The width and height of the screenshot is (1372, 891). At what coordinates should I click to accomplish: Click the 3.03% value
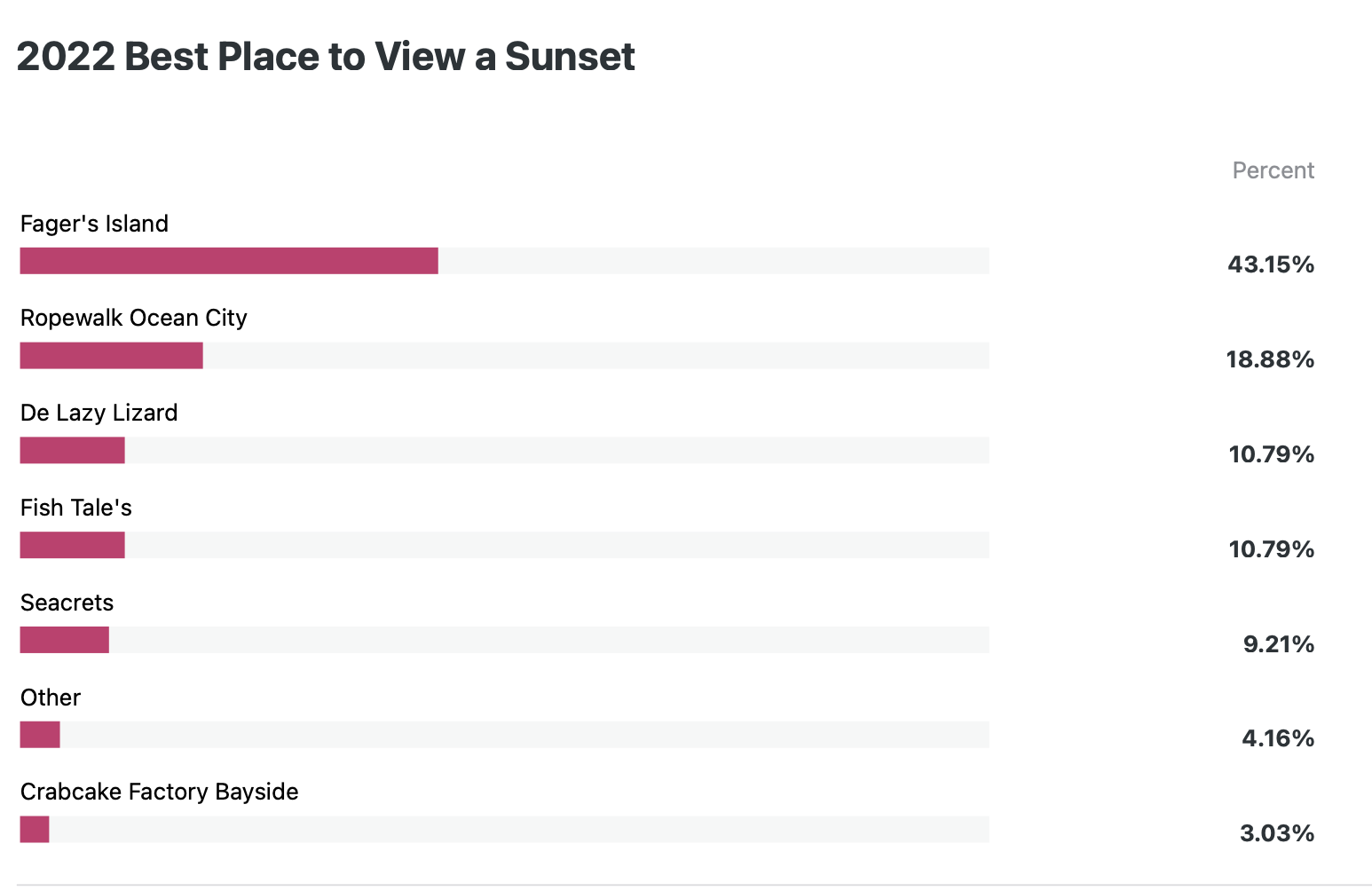click(x=1277, y=833)
